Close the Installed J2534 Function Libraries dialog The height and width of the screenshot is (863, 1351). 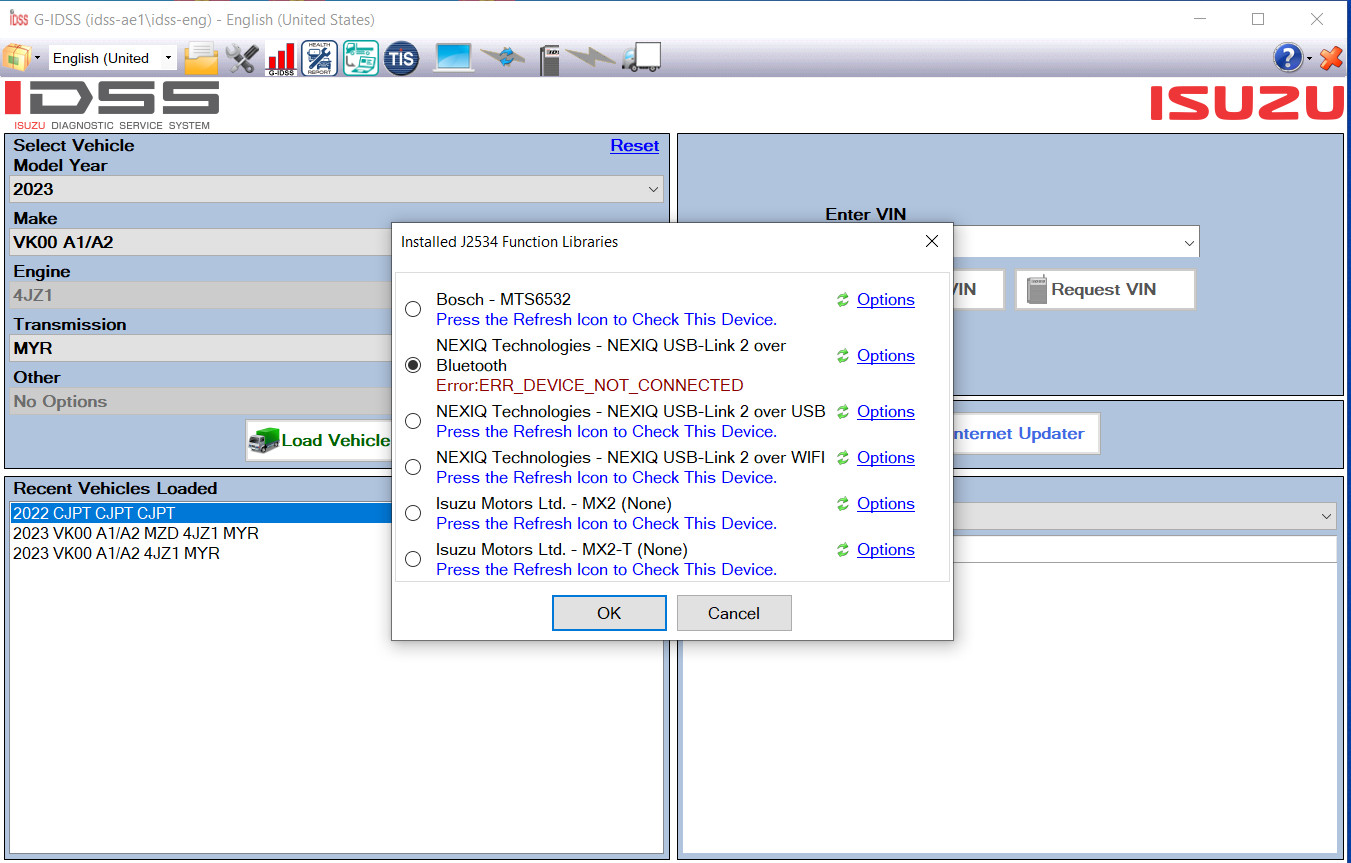[931, 241]
